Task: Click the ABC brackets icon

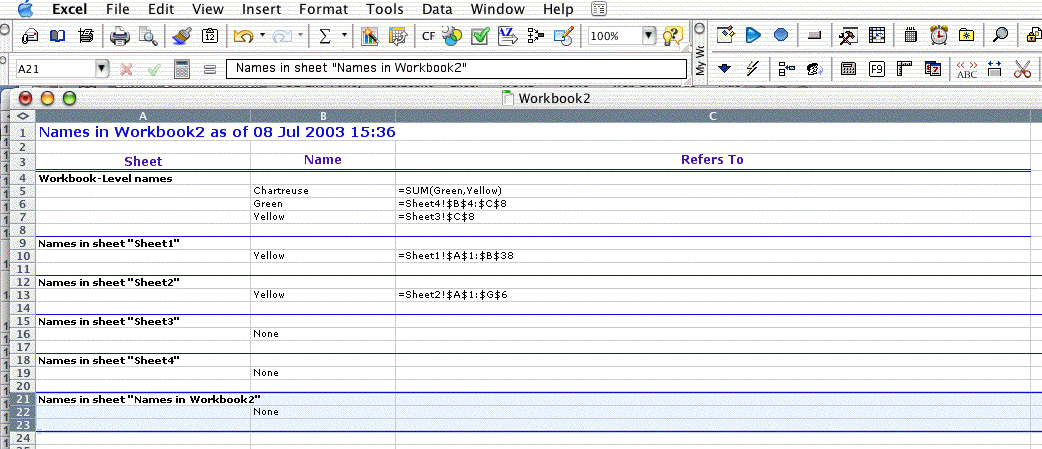Action: (x=967, y=68)
